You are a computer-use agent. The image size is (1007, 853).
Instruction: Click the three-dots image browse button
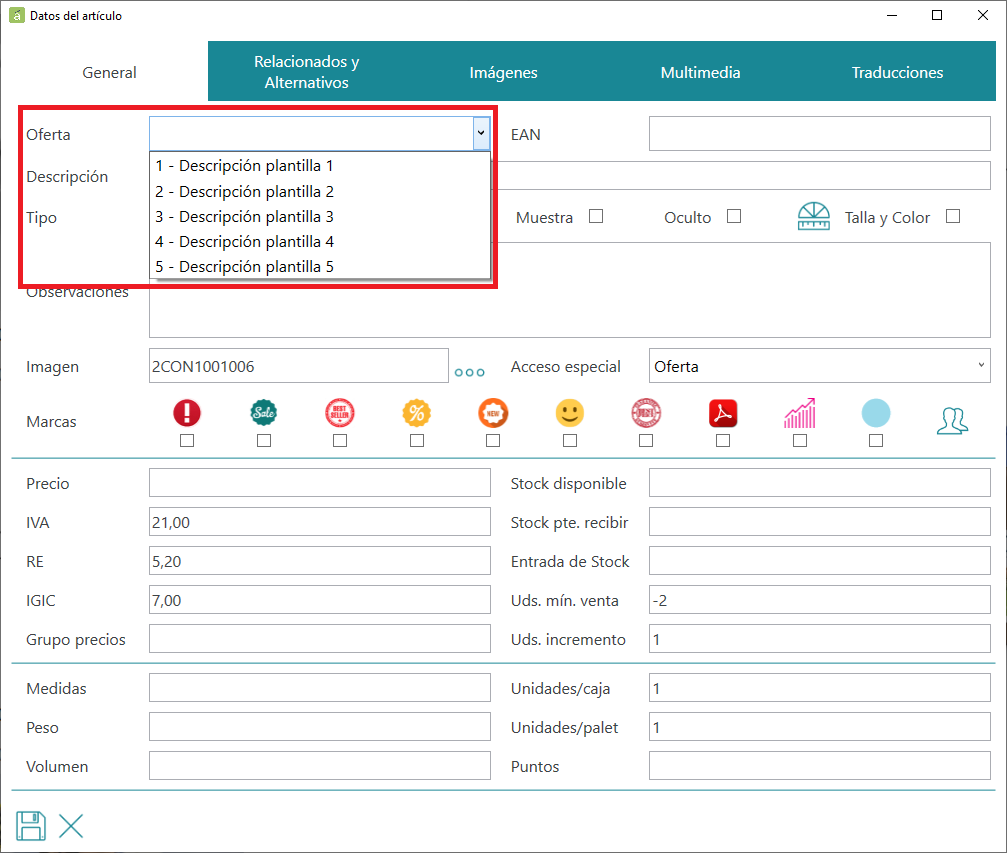[469, 373]
